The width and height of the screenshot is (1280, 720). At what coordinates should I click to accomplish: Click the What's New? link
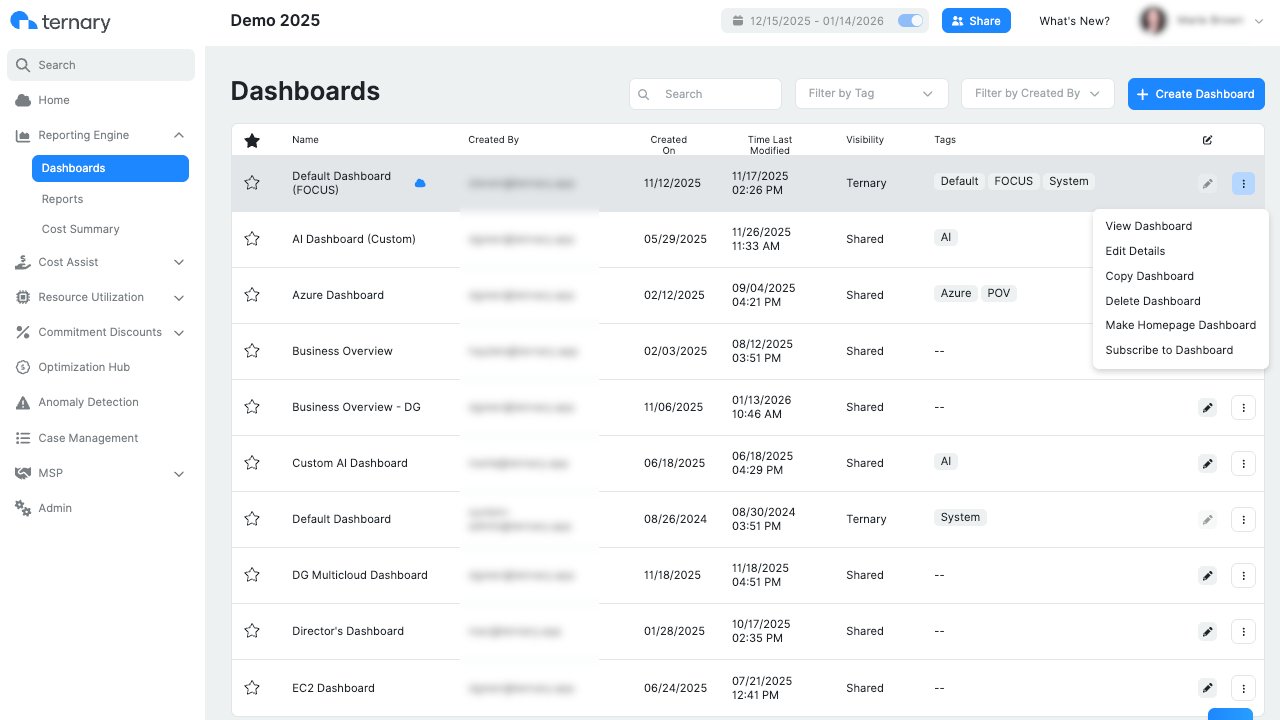[1074, 20]
